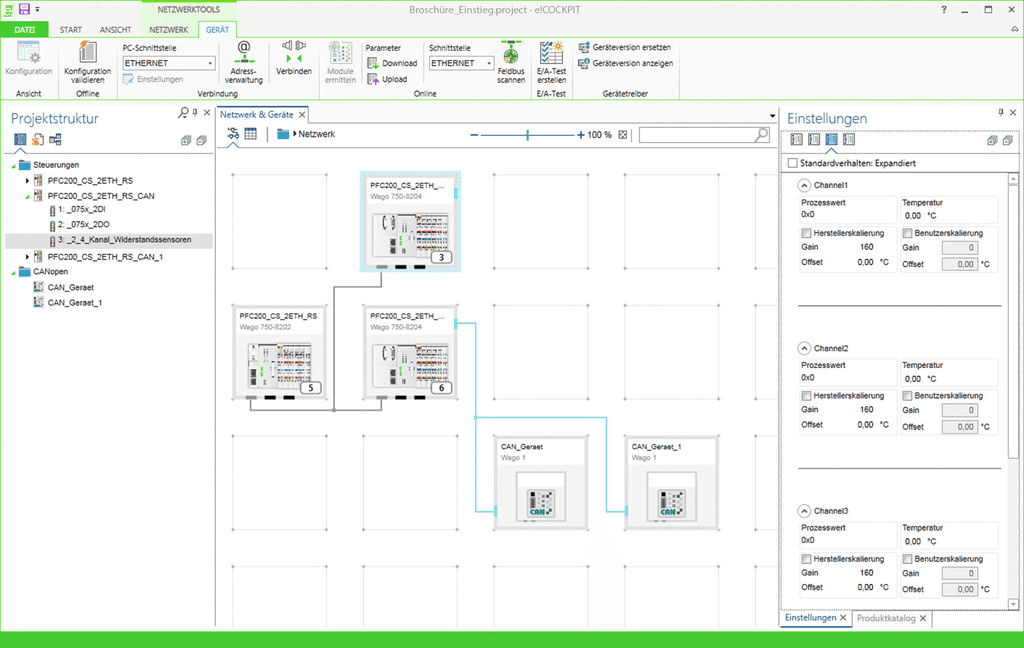Switch to the NETZWERK ribbon tab
The image size is (1024, 648).
pyautogui.click(x=168, y=30)
